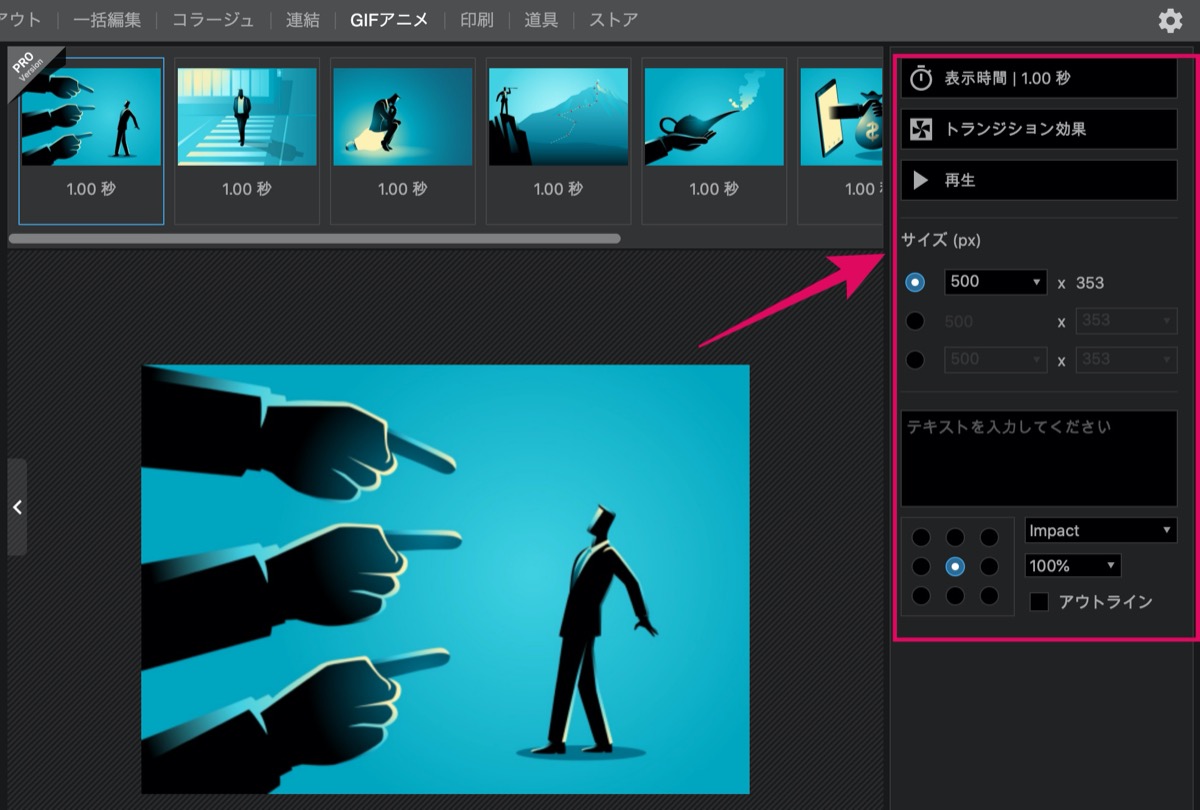1200x810 pixels.
Task: Set text position to middle-left radio
Action: tap(921, 567)
